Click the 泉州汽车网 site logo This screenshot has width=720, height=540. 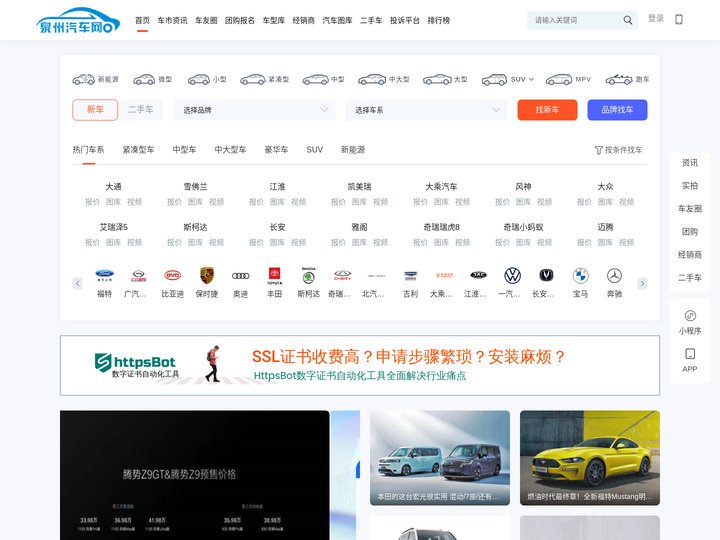click(x=78, y=20)
